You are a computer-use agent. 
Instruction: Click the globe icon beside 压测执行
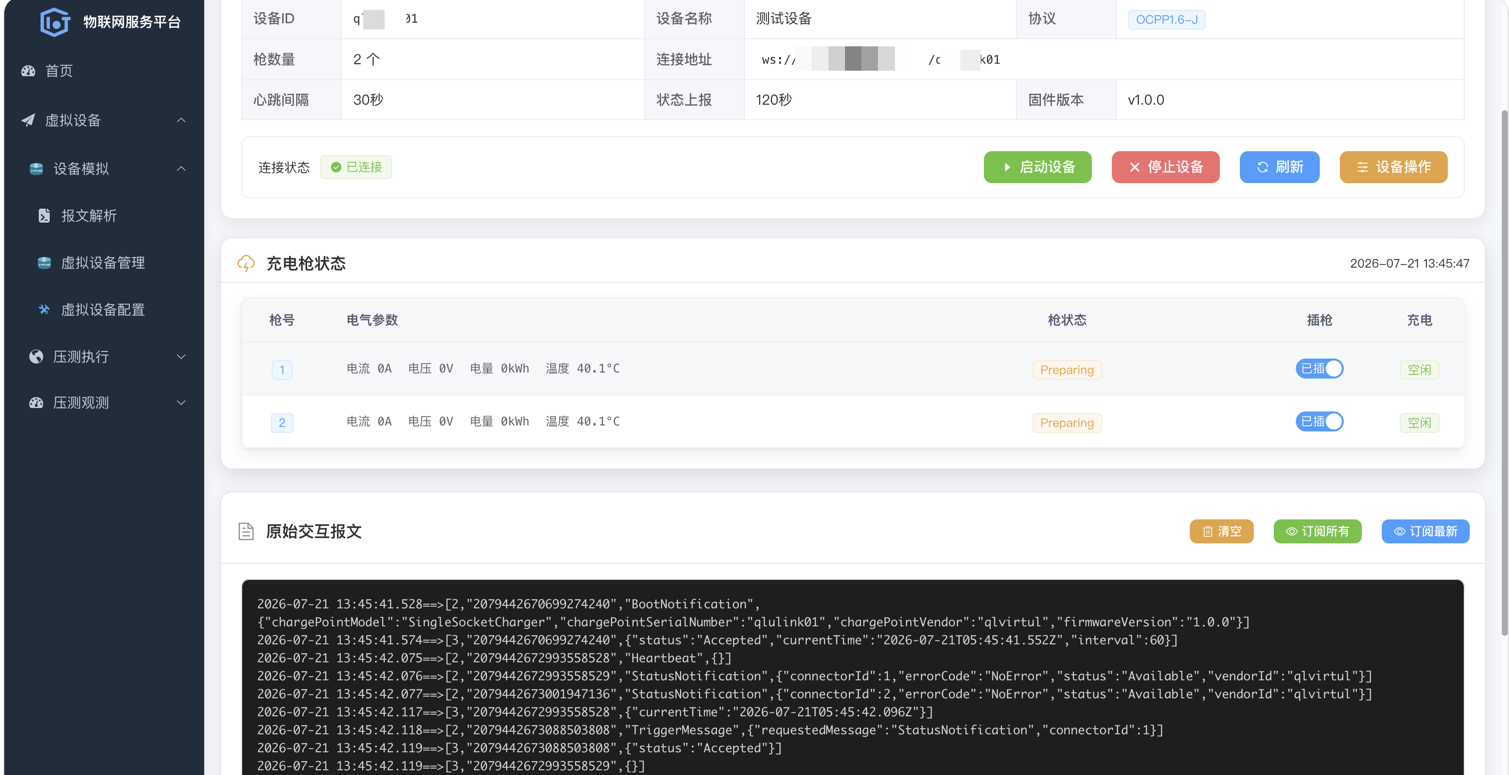(37, 357)
